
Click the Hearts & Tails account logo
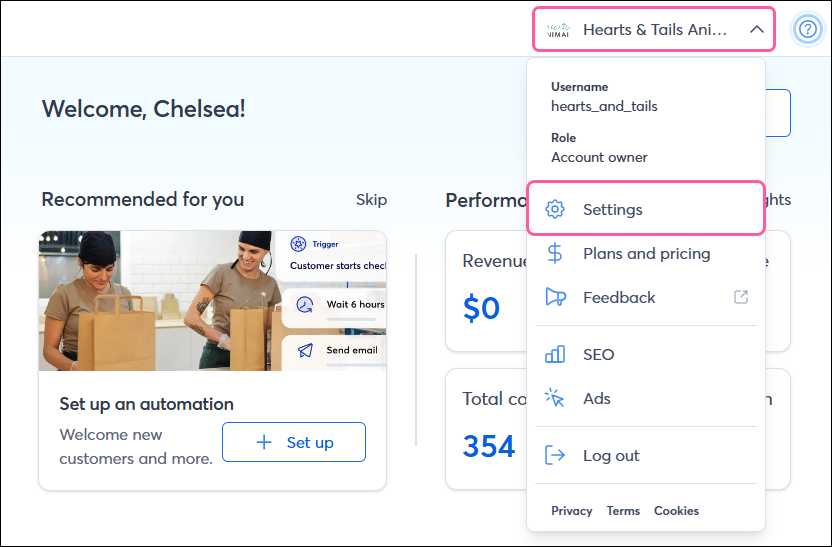558,30
